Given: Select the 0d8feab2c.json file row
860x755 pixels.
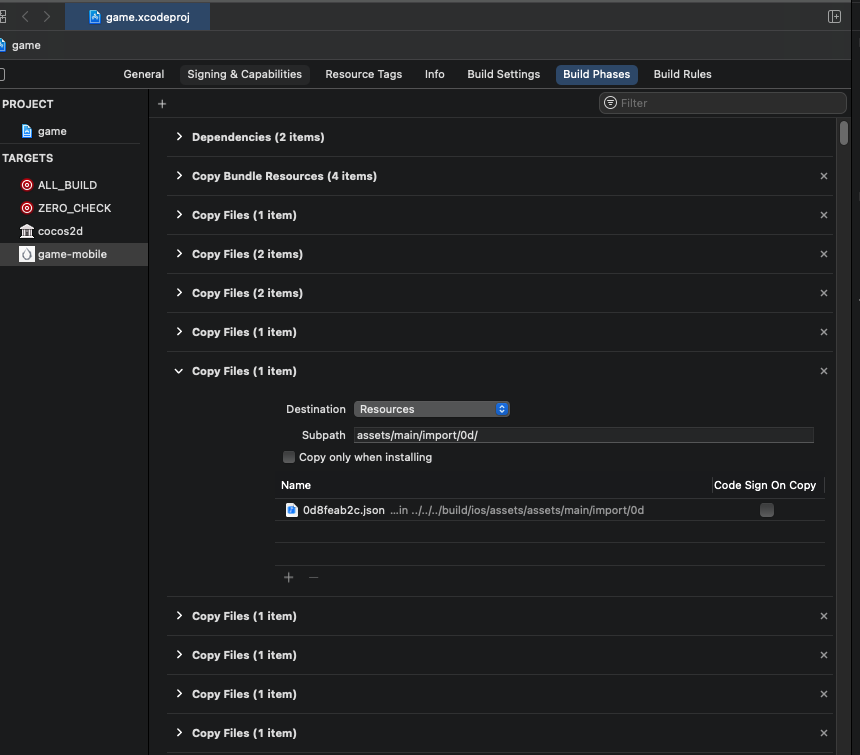Looking at the screenshot, I should click(x=550, y=510).
